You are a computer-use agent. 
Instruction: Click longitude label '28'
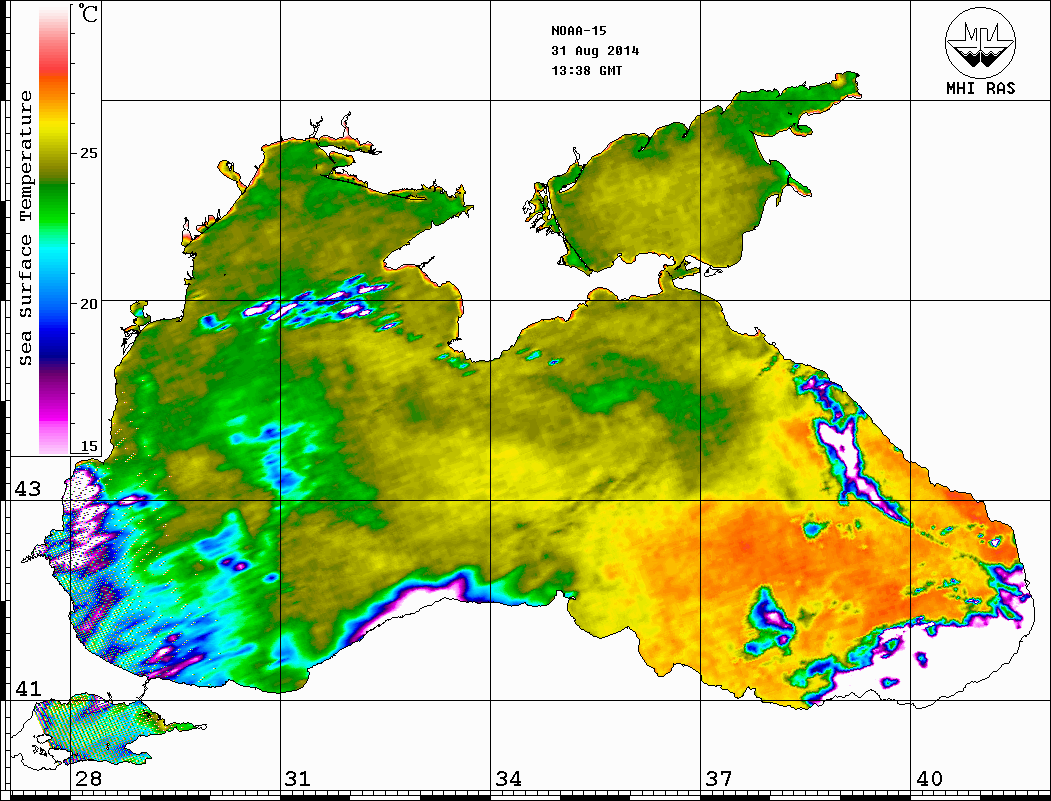(88, 779)
